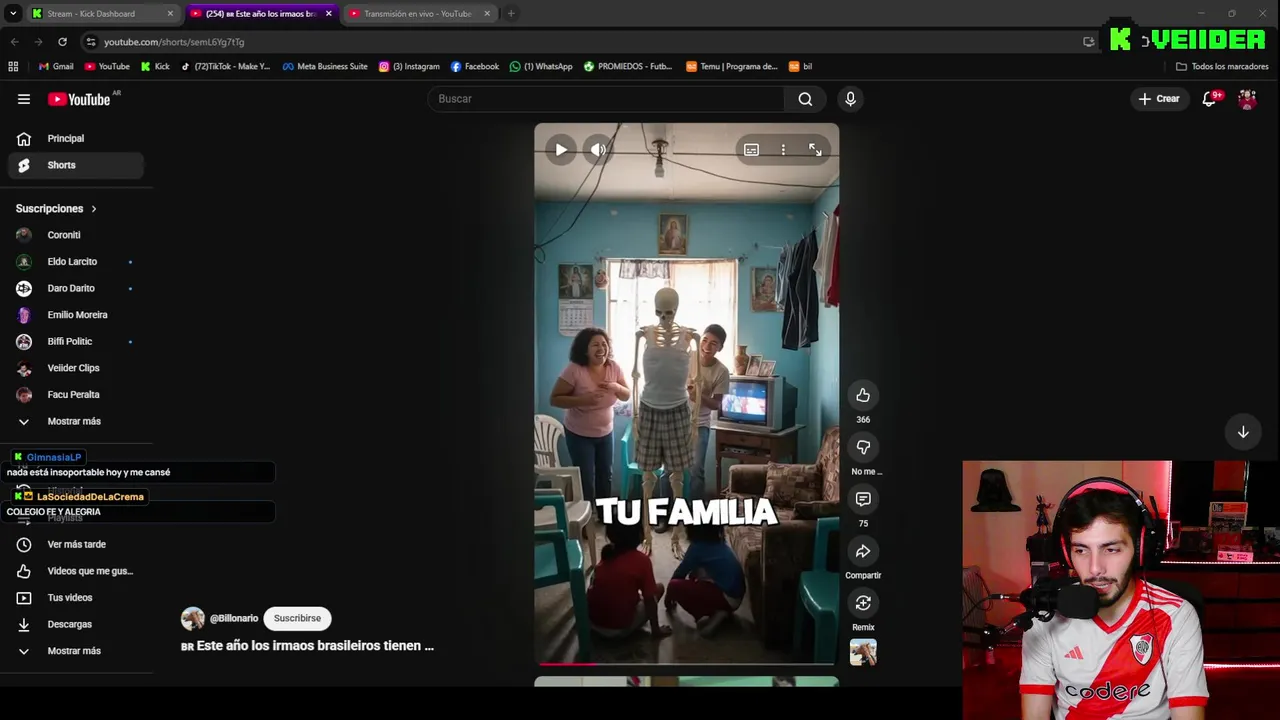
Task: Seek using the Short's red progress bar
Action: 686,663
